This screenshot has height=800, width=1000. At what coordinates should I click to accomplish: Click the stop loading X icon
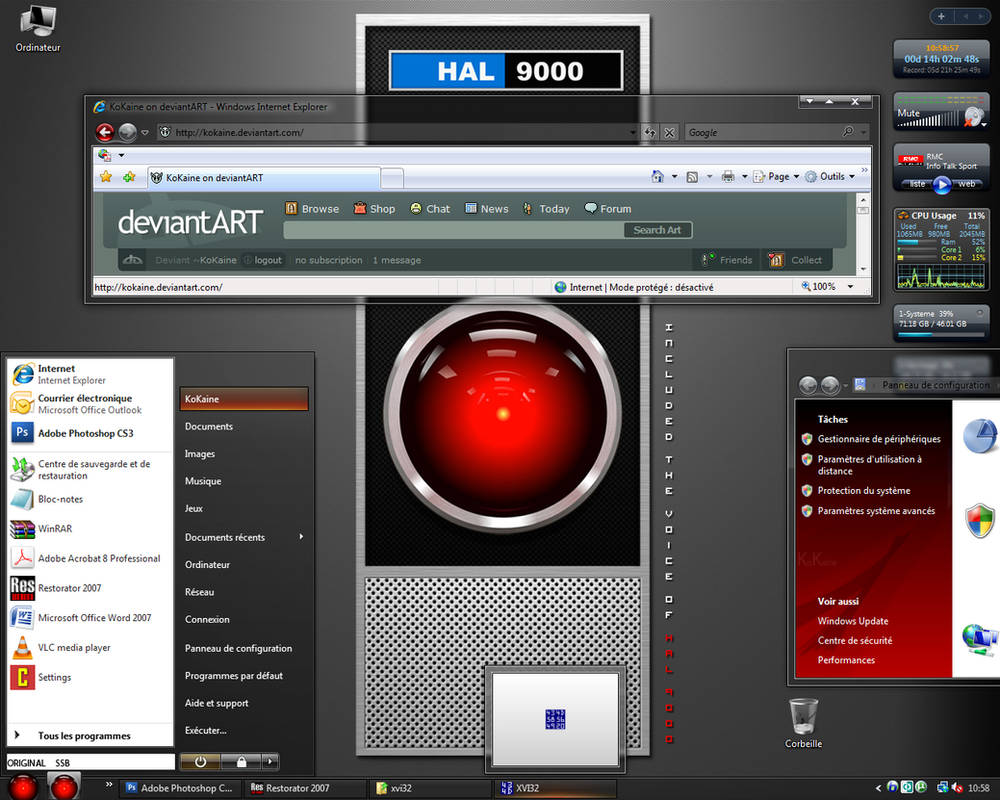[x=669, y=133]
